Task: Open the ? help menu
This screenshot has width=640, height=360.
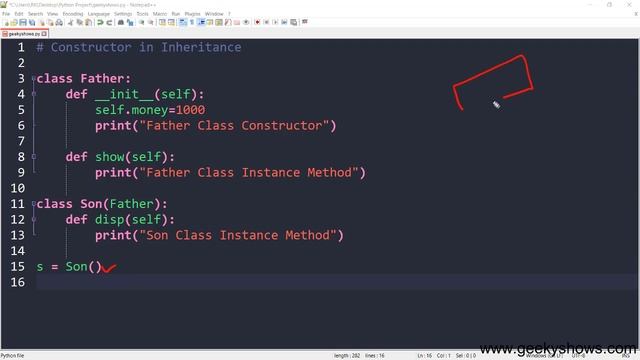Action: coord(229,14)
